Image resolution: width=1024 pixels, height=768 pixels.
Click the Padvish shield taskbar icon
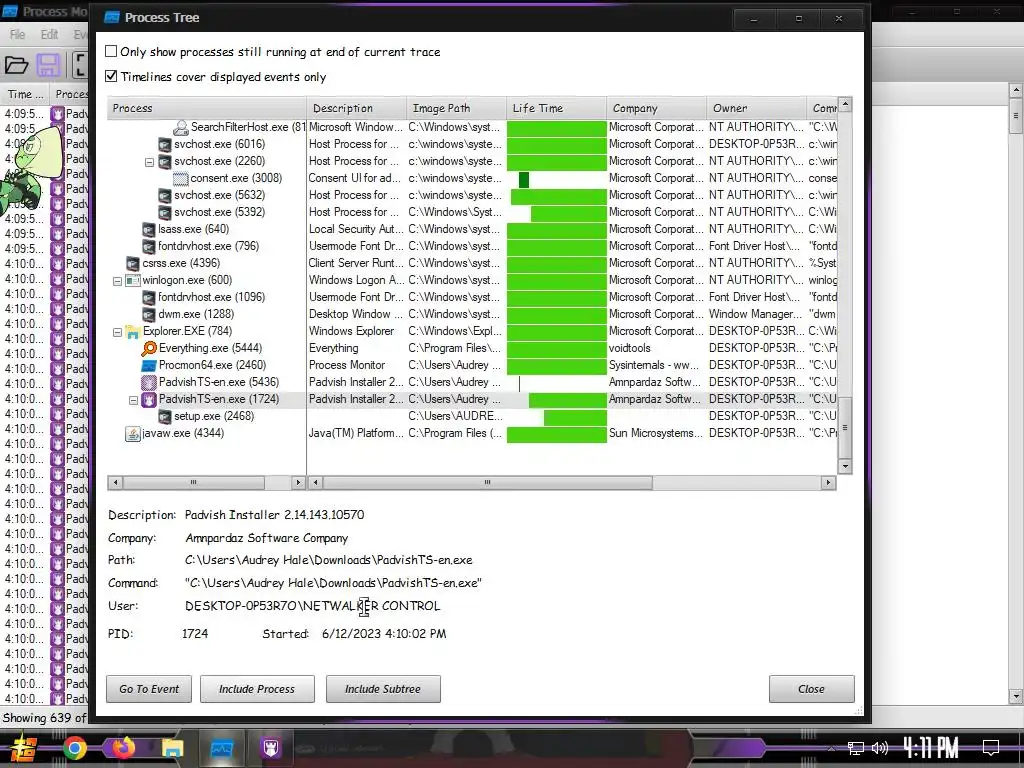pos(270,748)
